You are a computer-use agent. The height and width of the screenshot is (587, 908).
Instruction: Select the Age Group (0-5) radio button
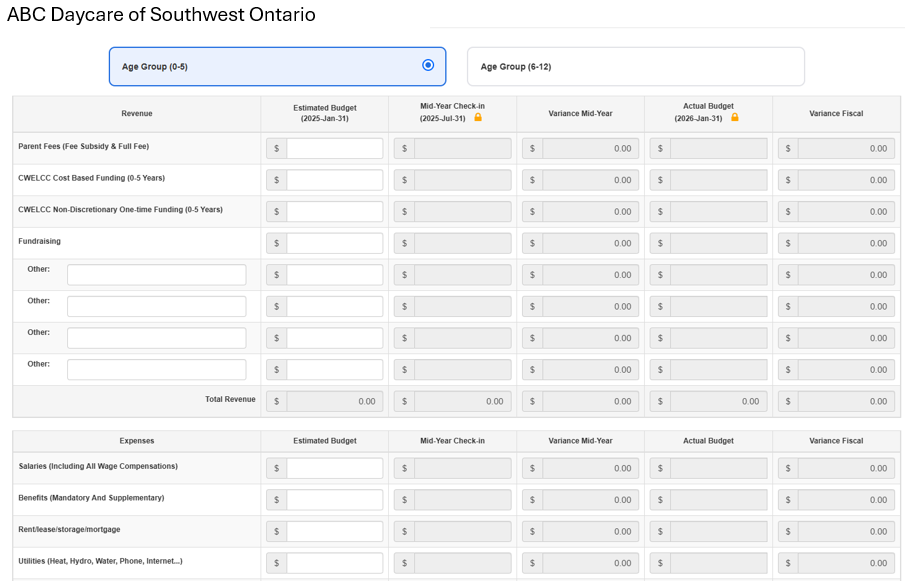click(428, 65)
